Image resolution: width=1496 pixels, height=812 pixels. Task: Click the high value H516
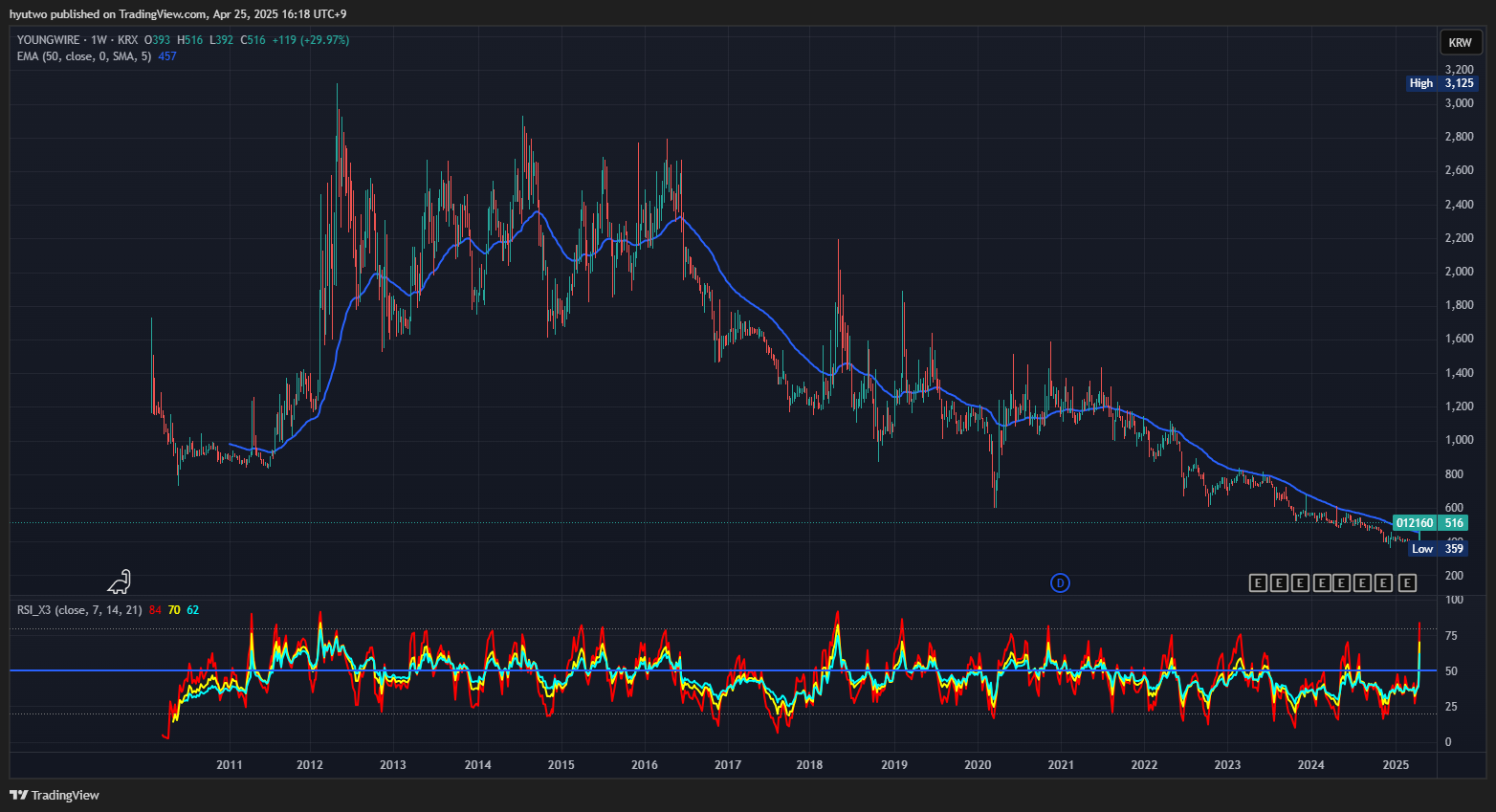click(190, 40)
